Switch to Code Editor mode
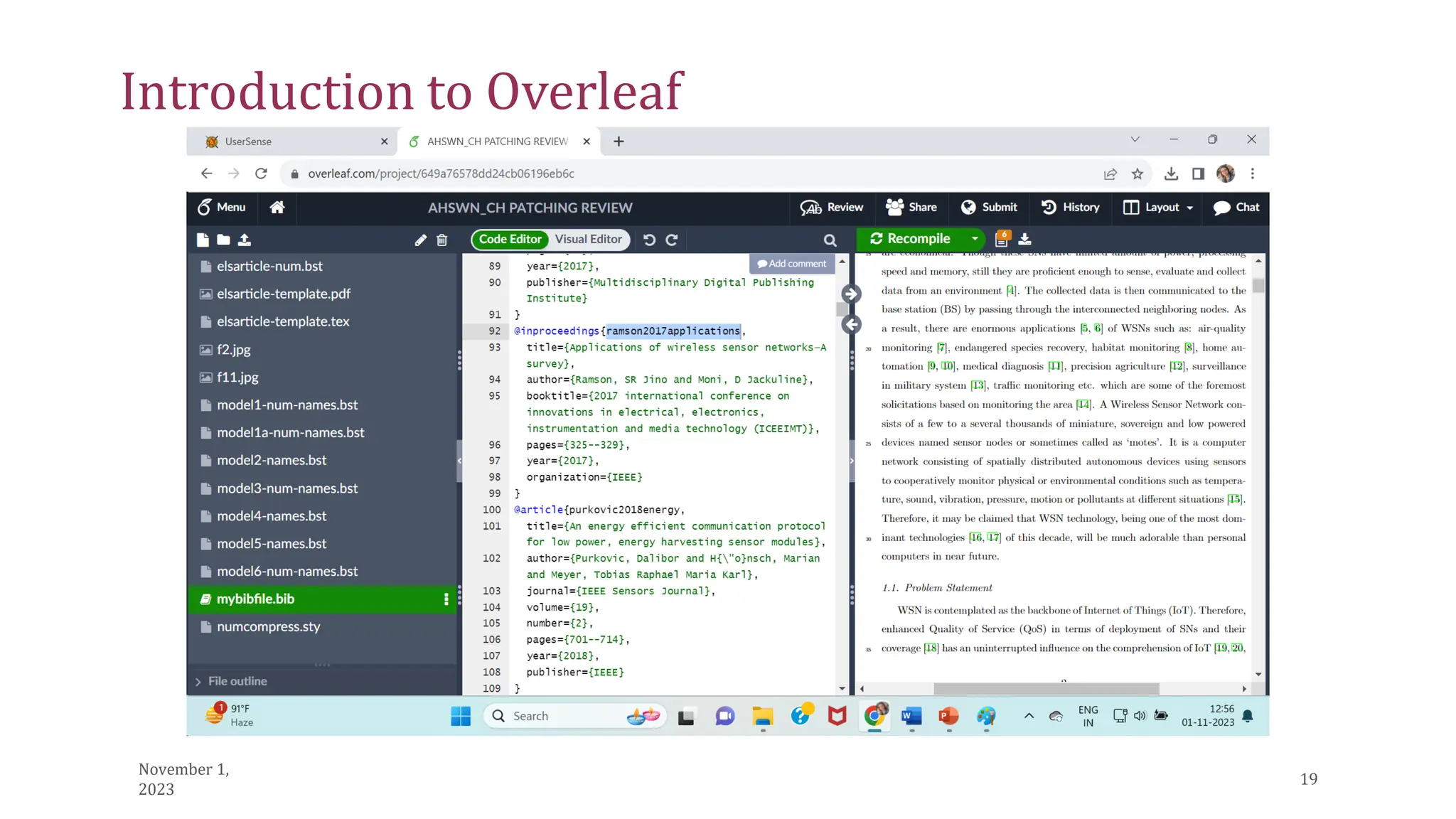Screen dimensions: 1456x819 tap(510, 239)
